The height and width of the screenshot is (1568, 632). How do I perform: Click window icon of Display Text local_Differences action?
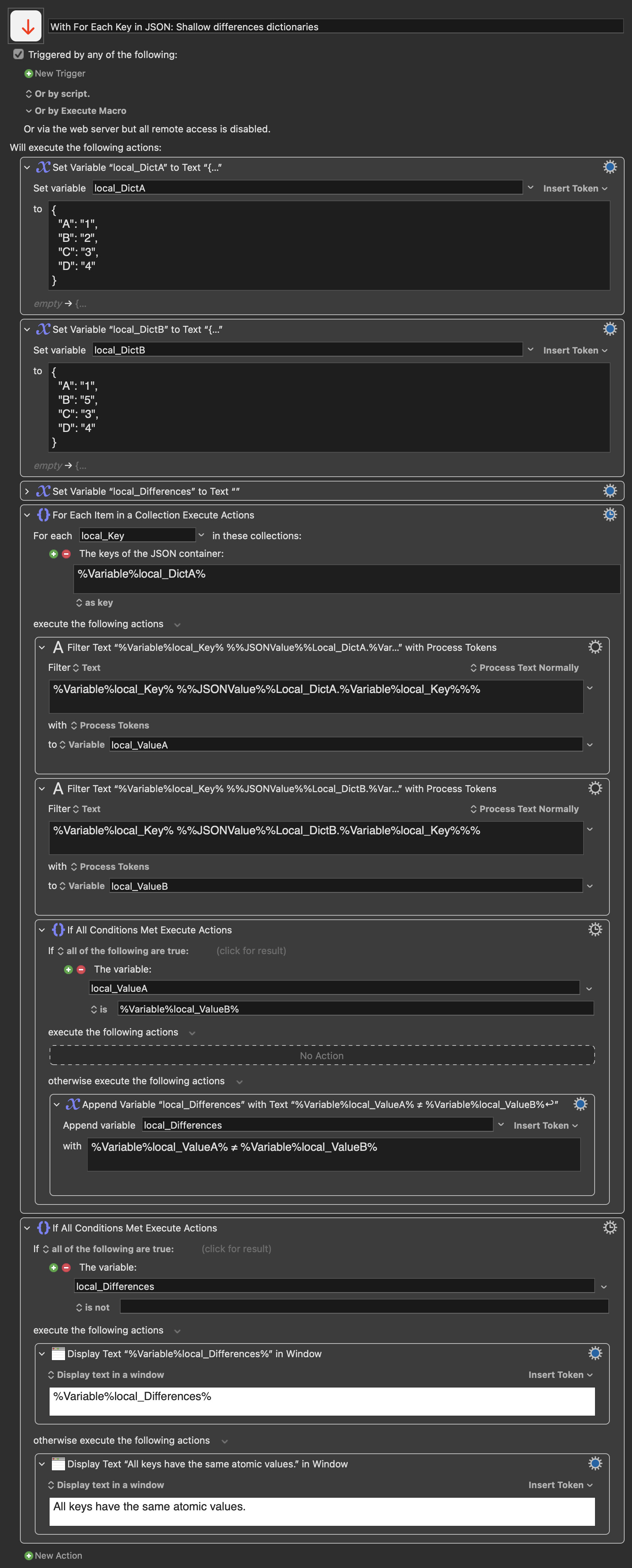click(58, 1354)
